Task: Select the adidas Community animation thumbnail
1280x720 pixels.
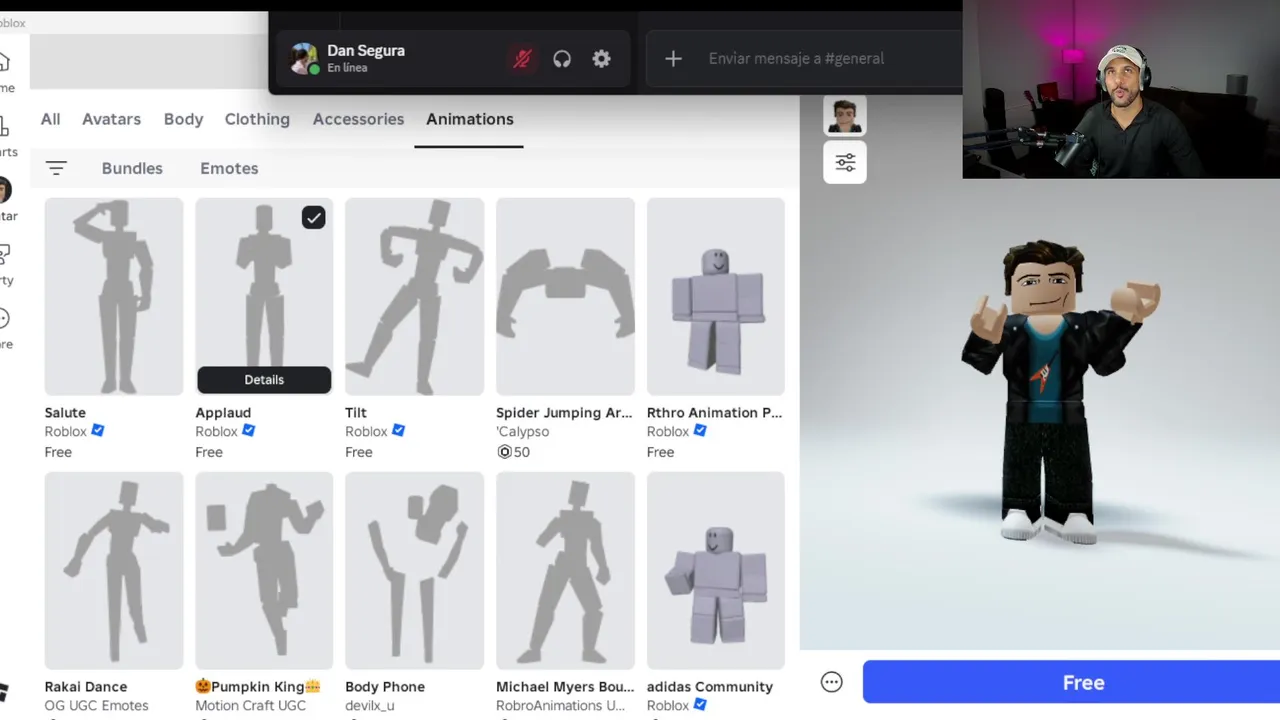Action: point(716,570)
